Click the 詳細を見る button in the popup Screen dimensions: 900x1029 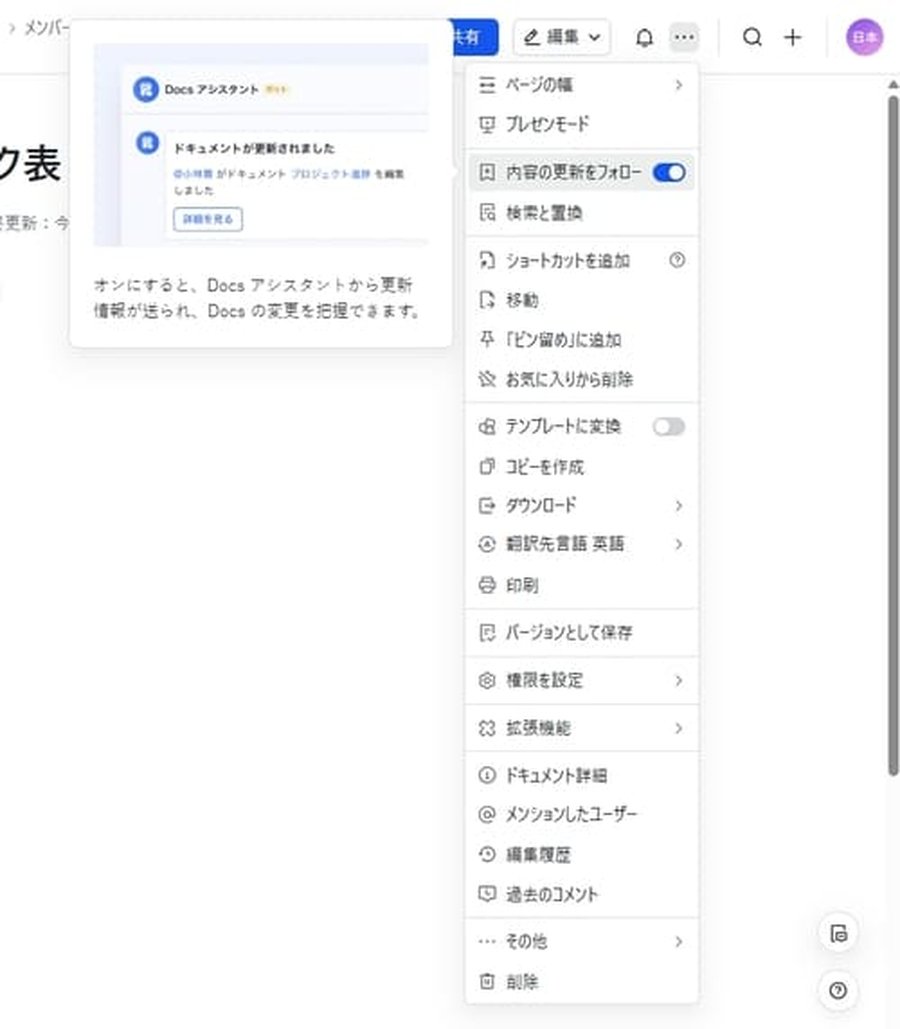[206, 219]
